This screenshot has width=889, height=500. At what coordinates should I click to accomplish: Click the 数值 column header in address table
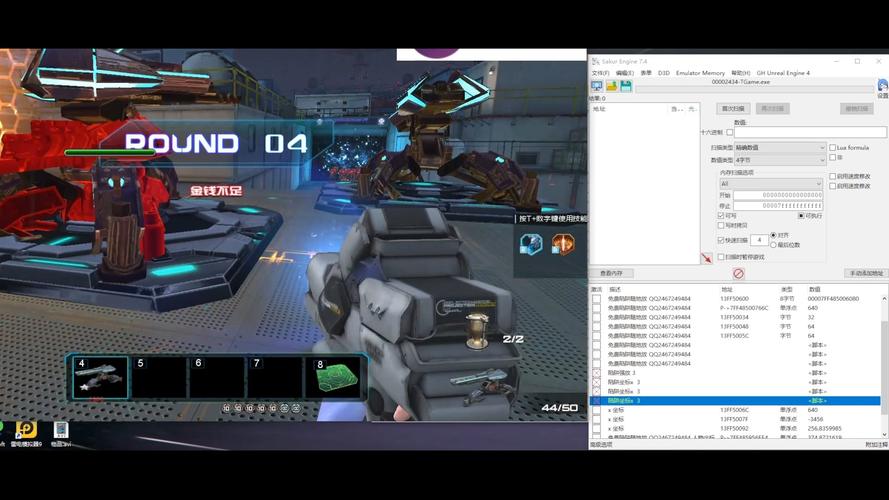click(815, 289)
